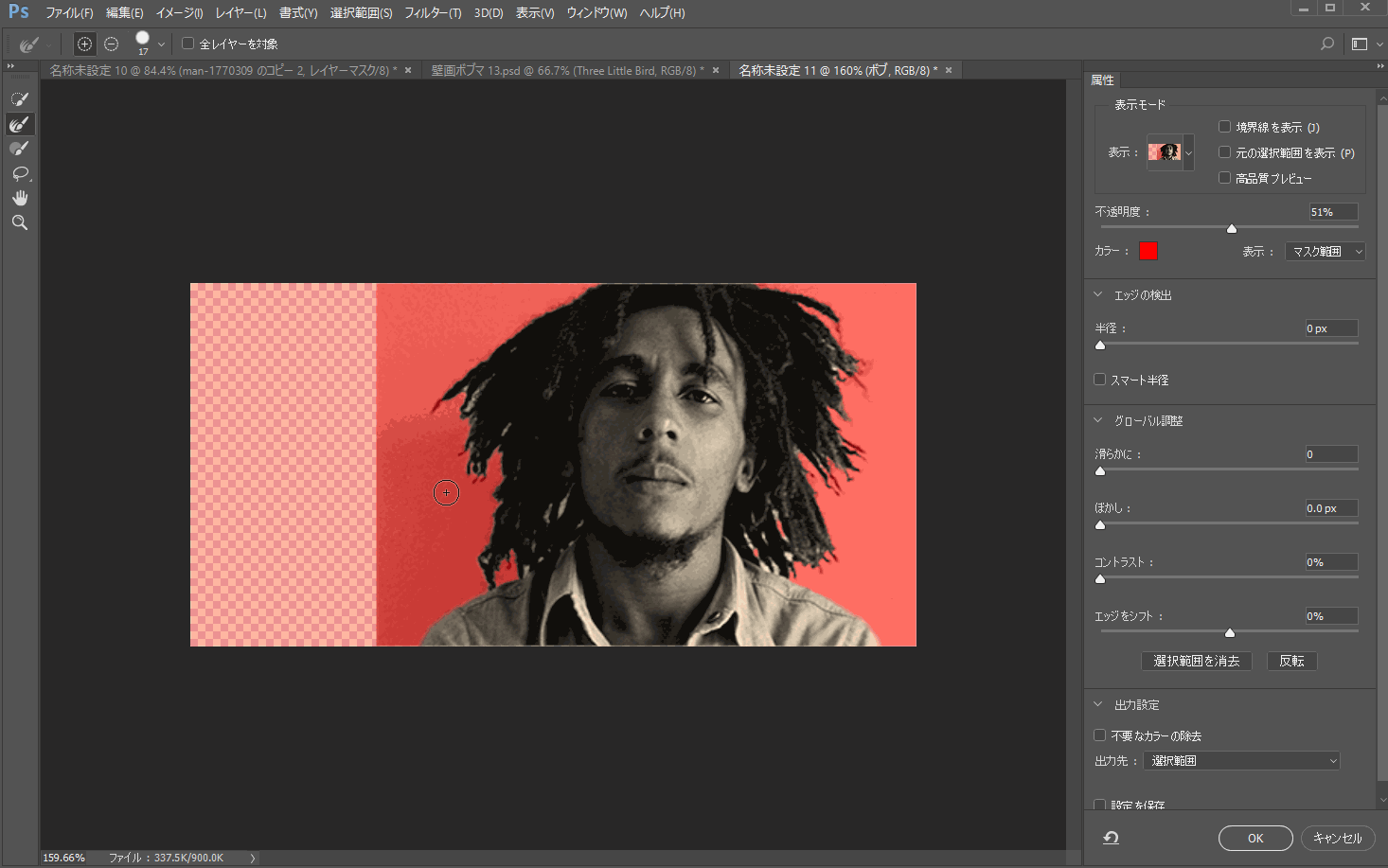1388x868 pixels.
Task: Open the 編集(E) menu
Action: [125, 13]
